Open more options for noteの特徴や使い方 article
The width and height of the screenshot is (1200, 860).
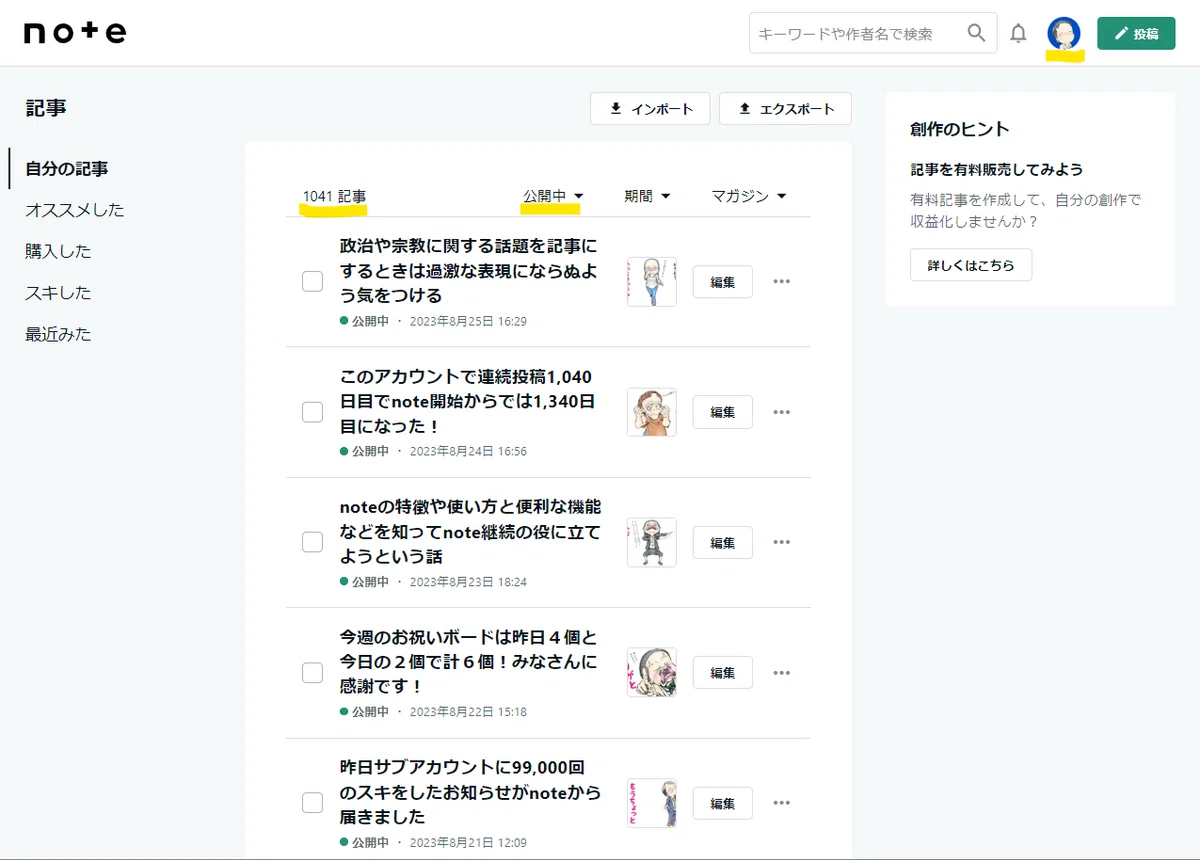[782, 542]
